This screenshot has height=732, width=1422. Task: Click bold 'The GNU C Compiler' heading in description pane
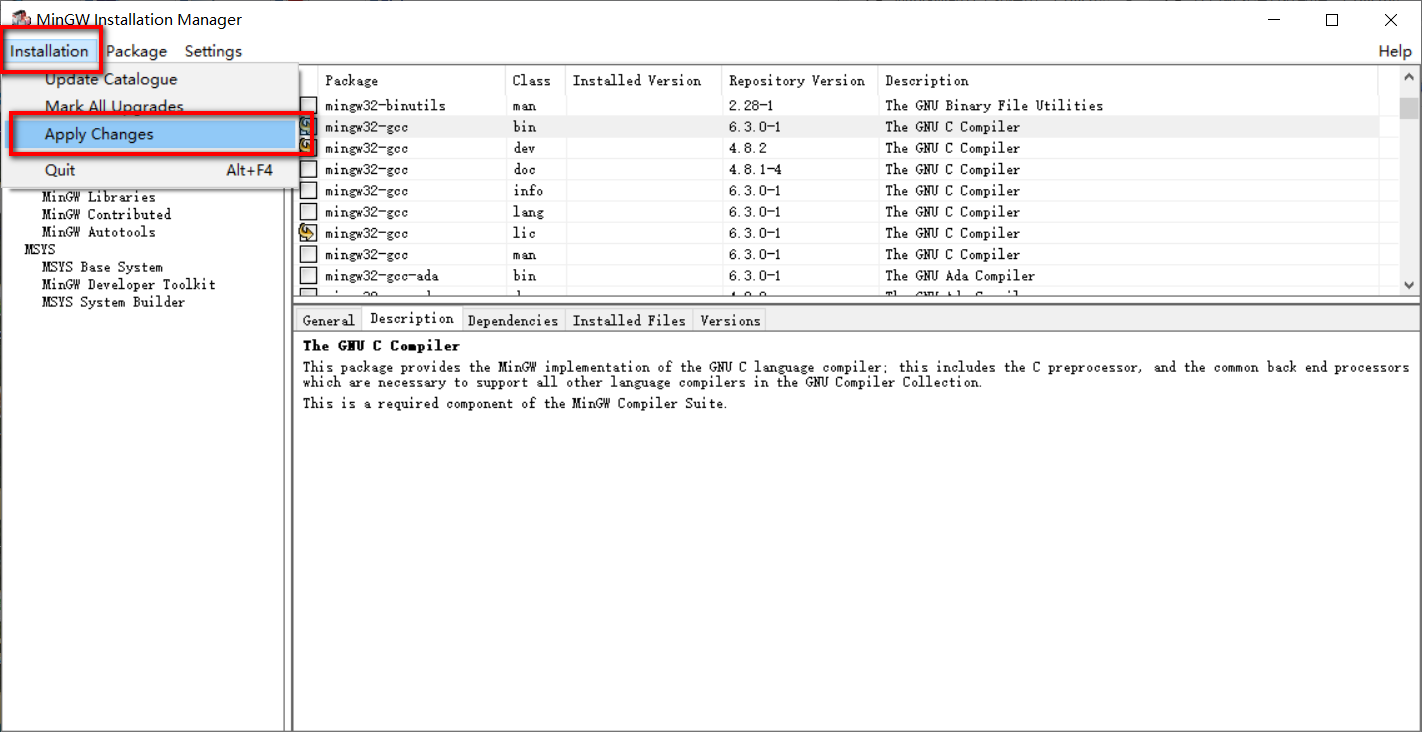pyautogui.click(x=382, y=346)
